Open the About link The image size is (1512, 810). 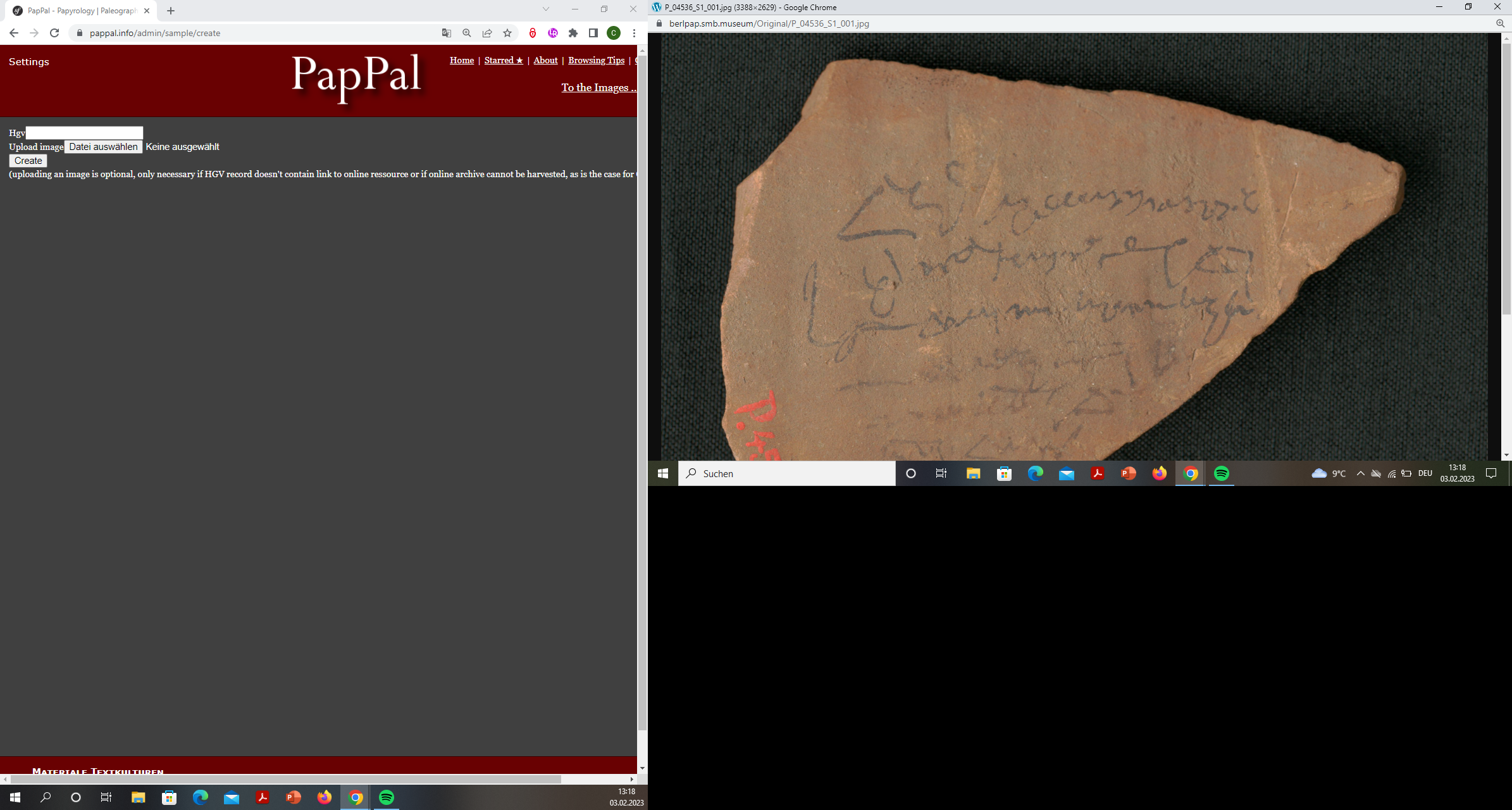pyautogui.click(x=545, y=60)
